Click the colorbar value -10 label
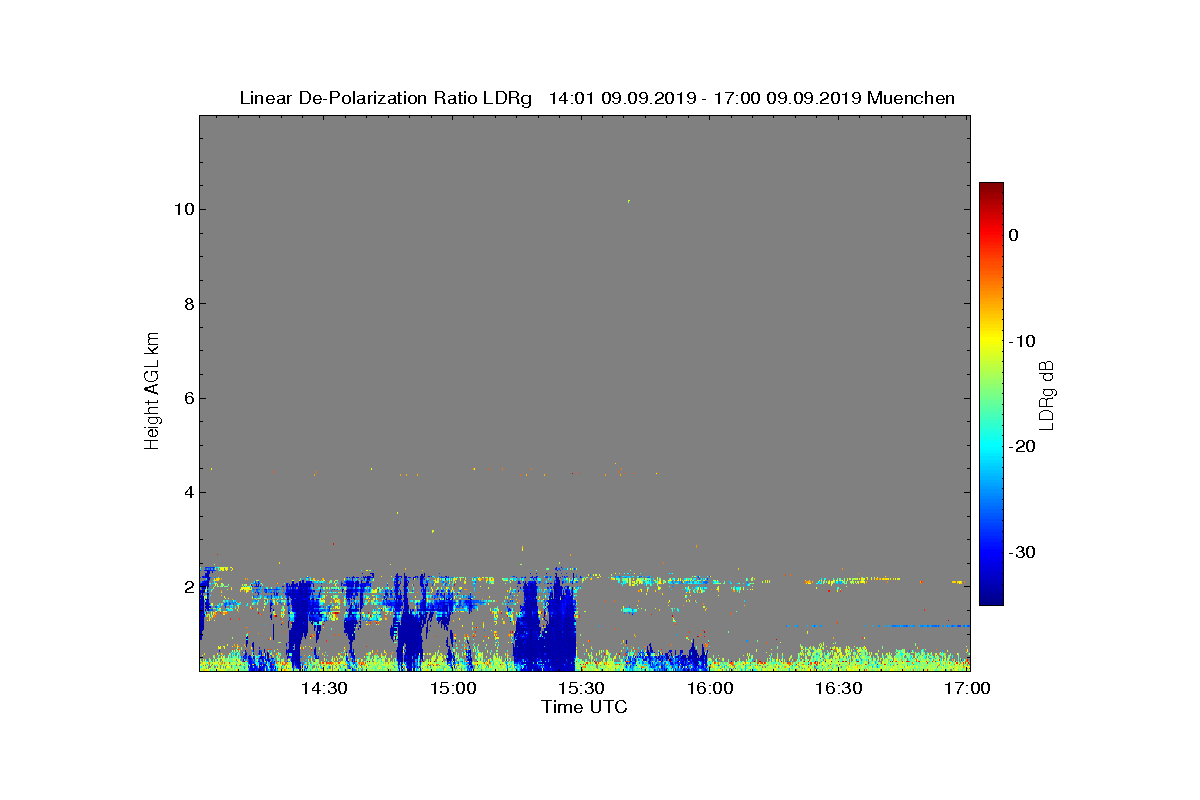 click(x=1021, y=341)
